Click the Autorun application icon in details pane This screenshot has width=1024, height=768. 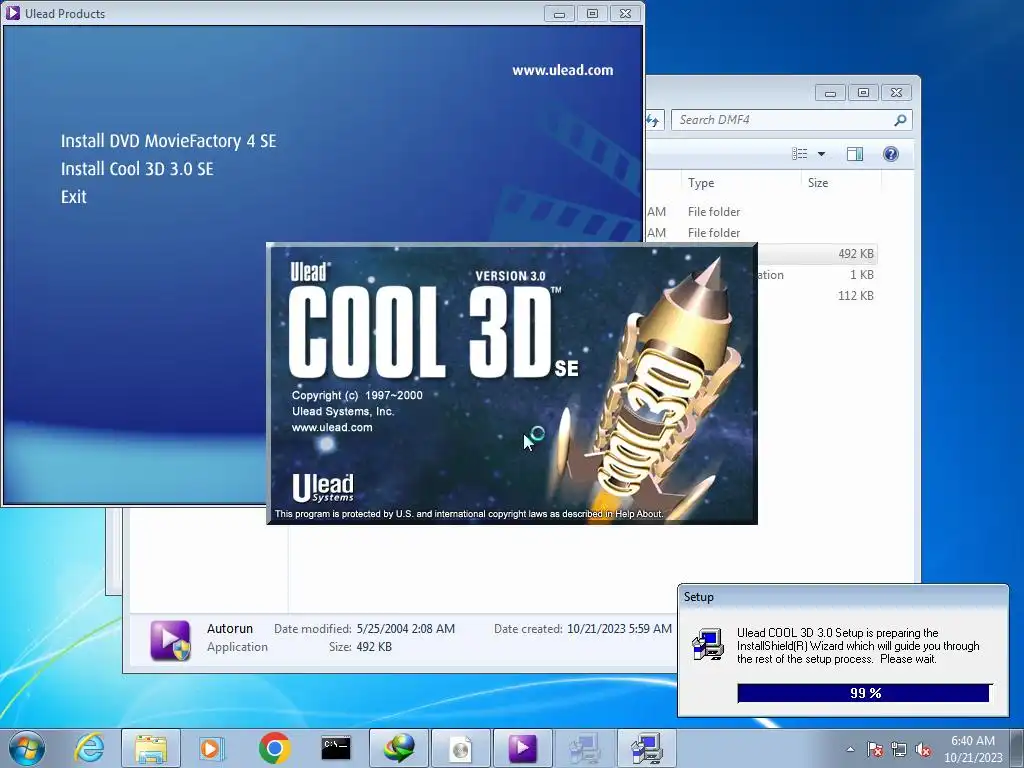point(170,640)
